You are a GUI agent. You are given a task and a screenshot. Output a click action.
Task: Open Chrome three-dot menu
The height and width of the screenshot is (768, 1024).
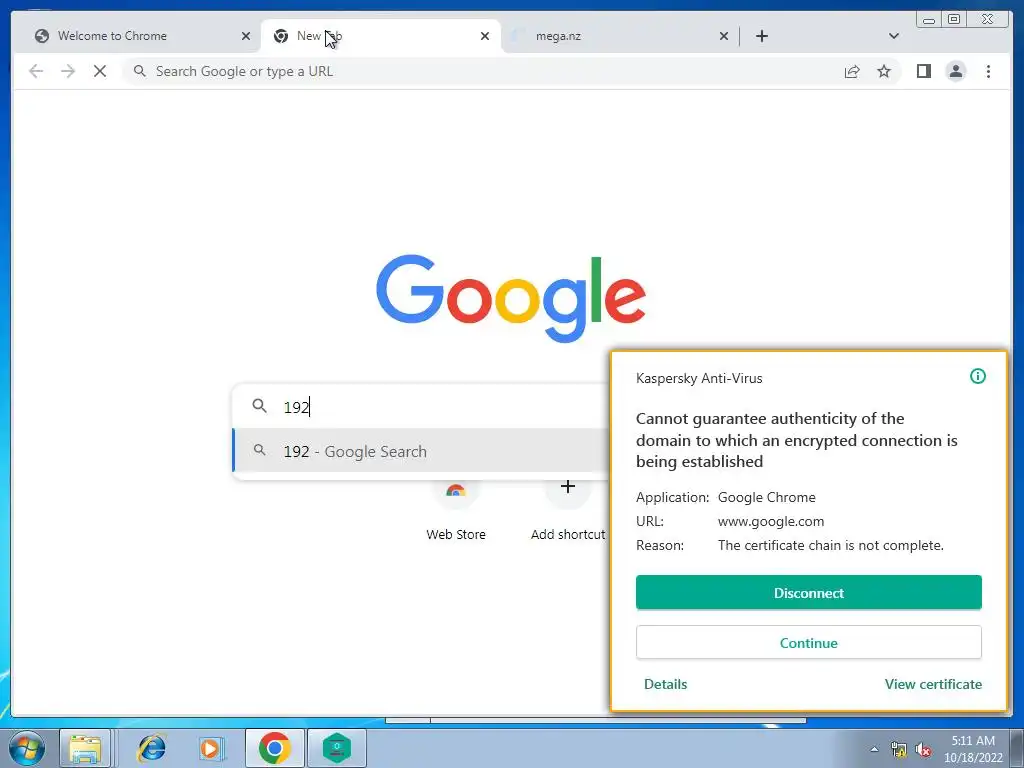(x=988, y=71)
